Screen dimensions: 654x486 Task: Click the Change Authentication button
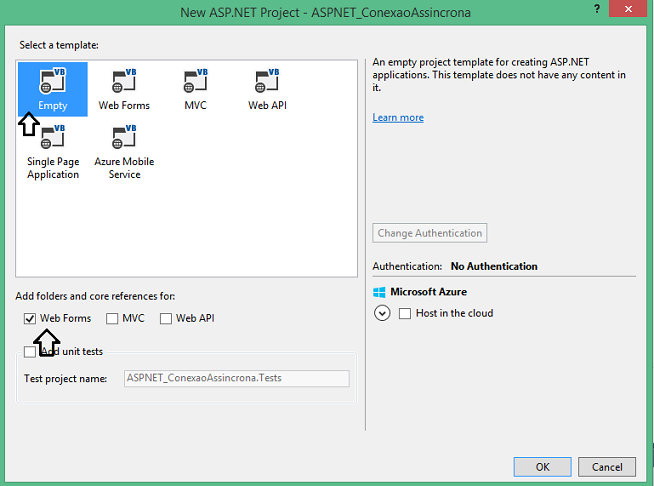coord(430,233)
